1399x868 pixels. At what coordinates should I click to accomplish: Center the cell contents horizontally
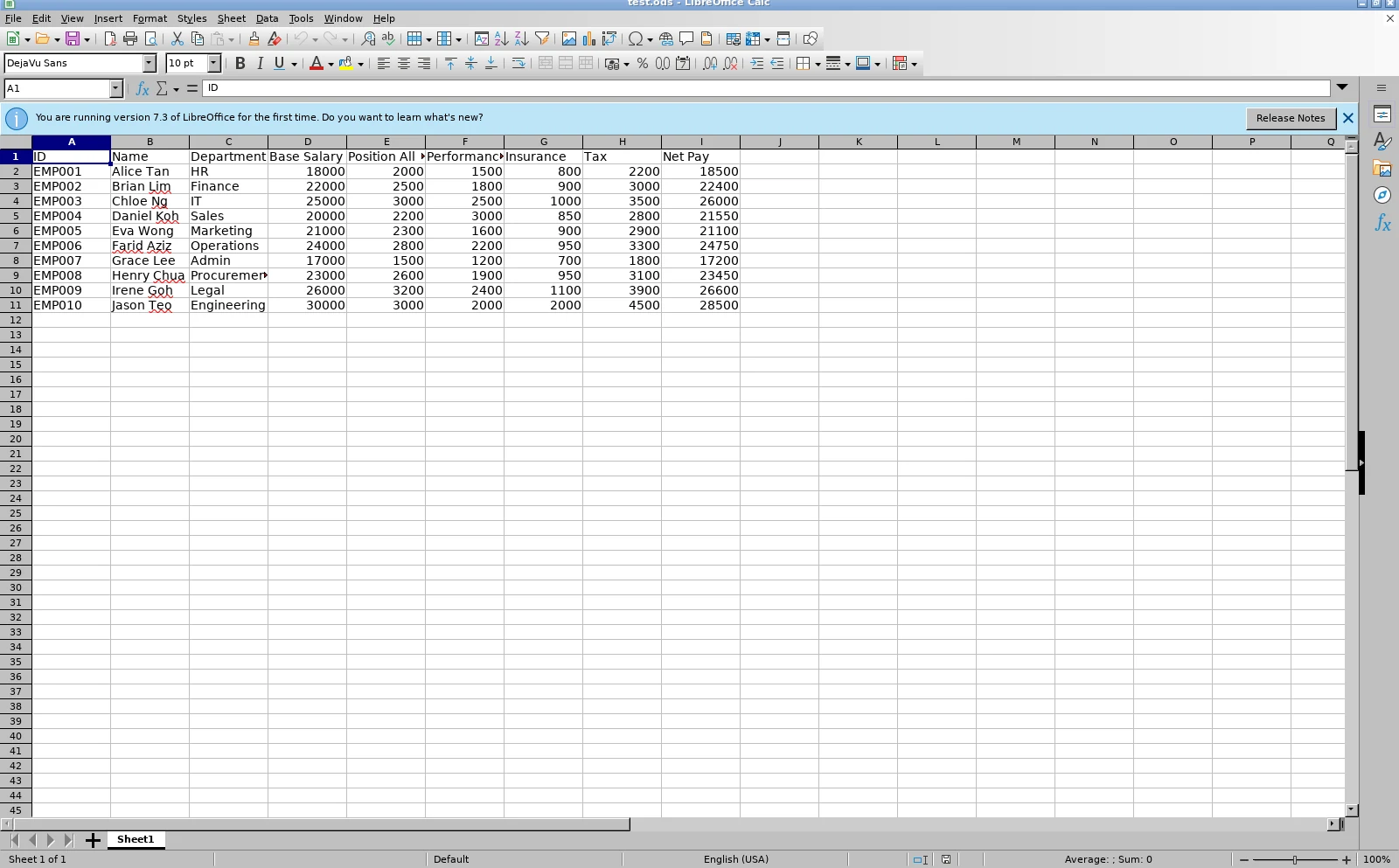(x=404, y=64)
